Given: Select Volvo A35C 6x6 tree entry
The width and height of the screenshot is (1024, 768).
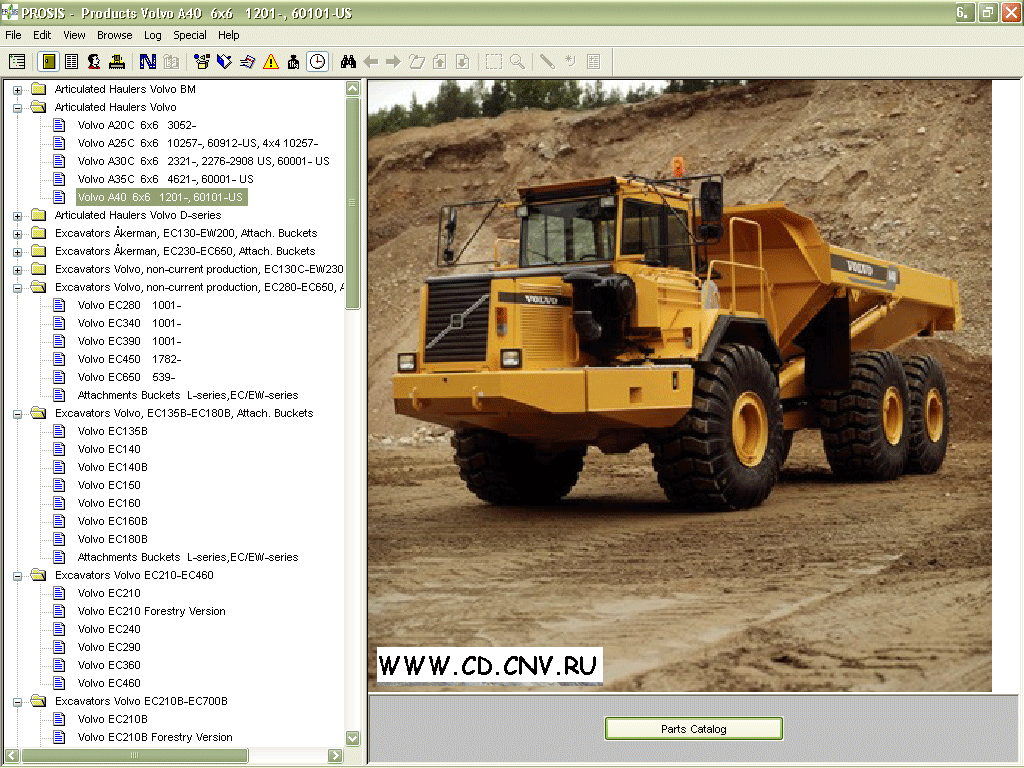Looking at the screenshot, I should (165, 179).
